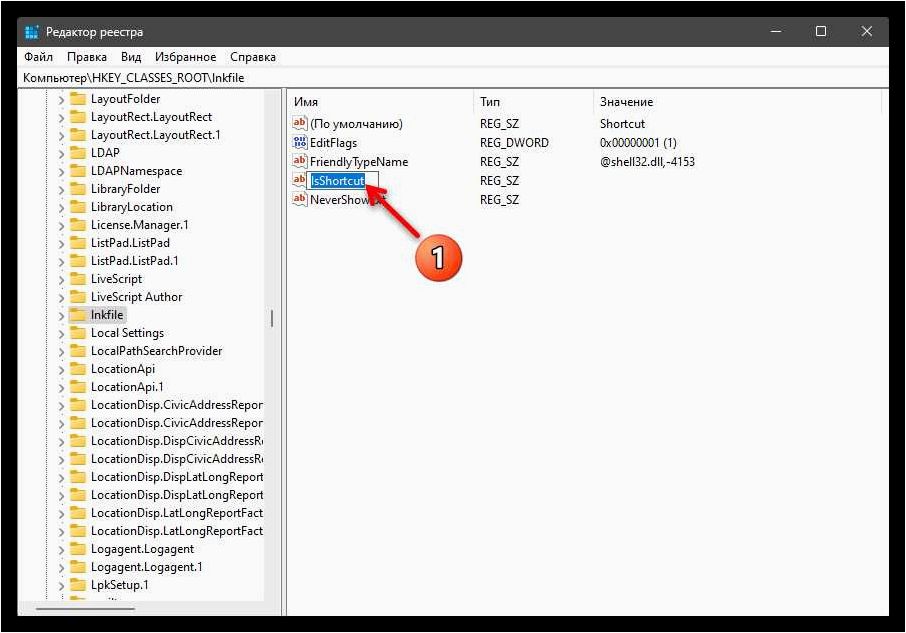This screenshot has height=633, width=906.
Task: Click the REG_DWORD type cell
Action: pos(514,143)
